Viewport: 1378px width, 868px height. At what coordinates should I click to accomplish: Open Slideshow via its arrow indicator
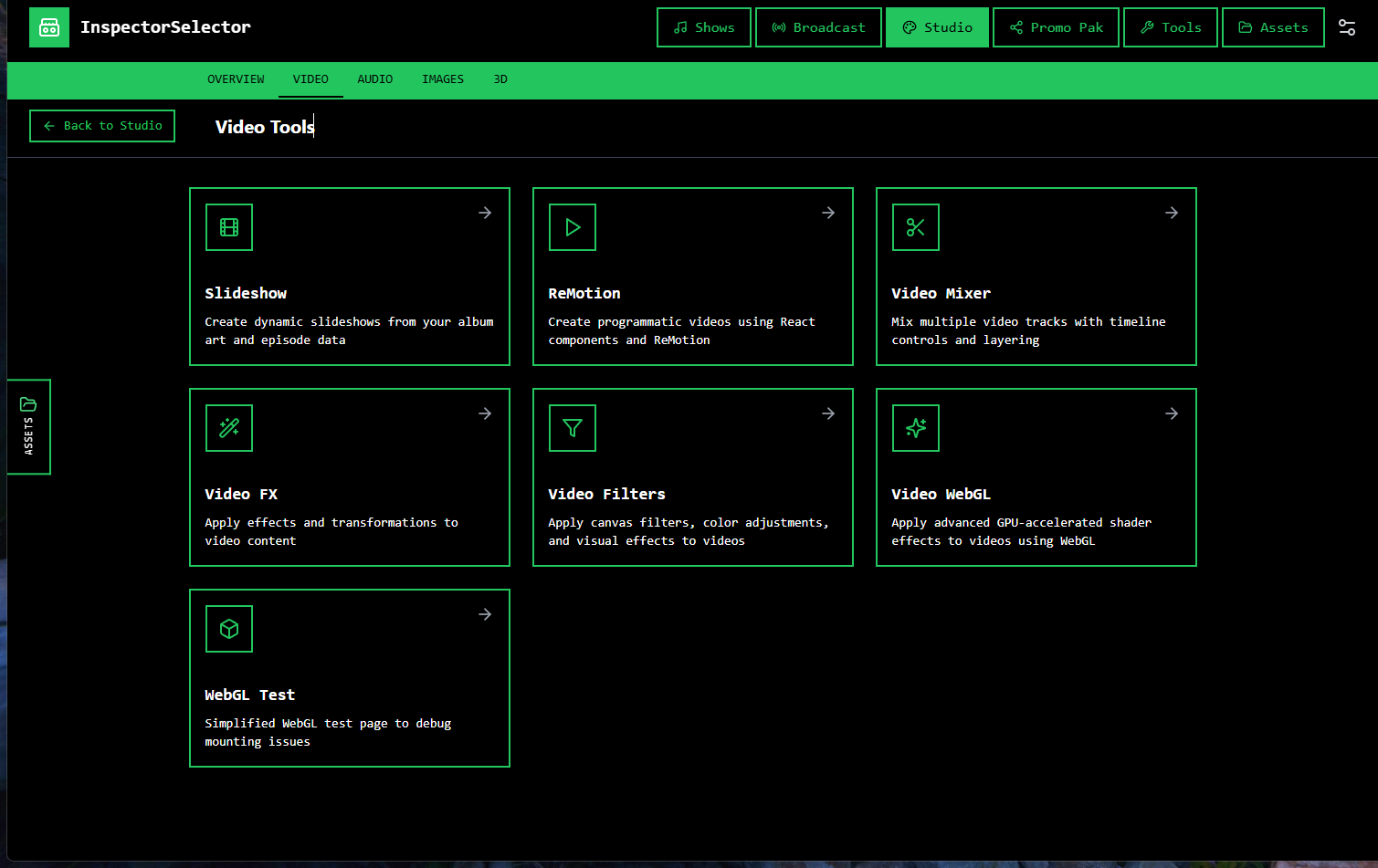tap(485, 213)
